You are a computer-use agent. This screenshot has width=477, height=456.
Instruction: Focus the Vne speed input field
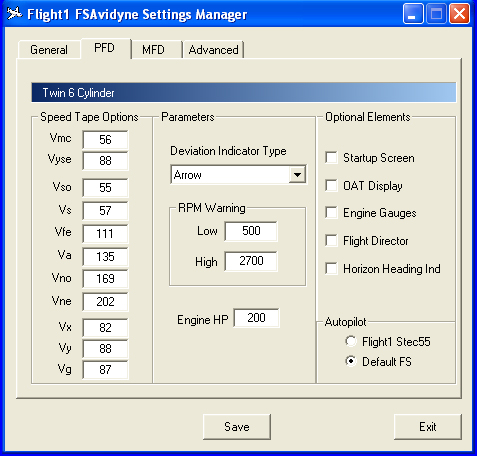click(x=105, y=302)
